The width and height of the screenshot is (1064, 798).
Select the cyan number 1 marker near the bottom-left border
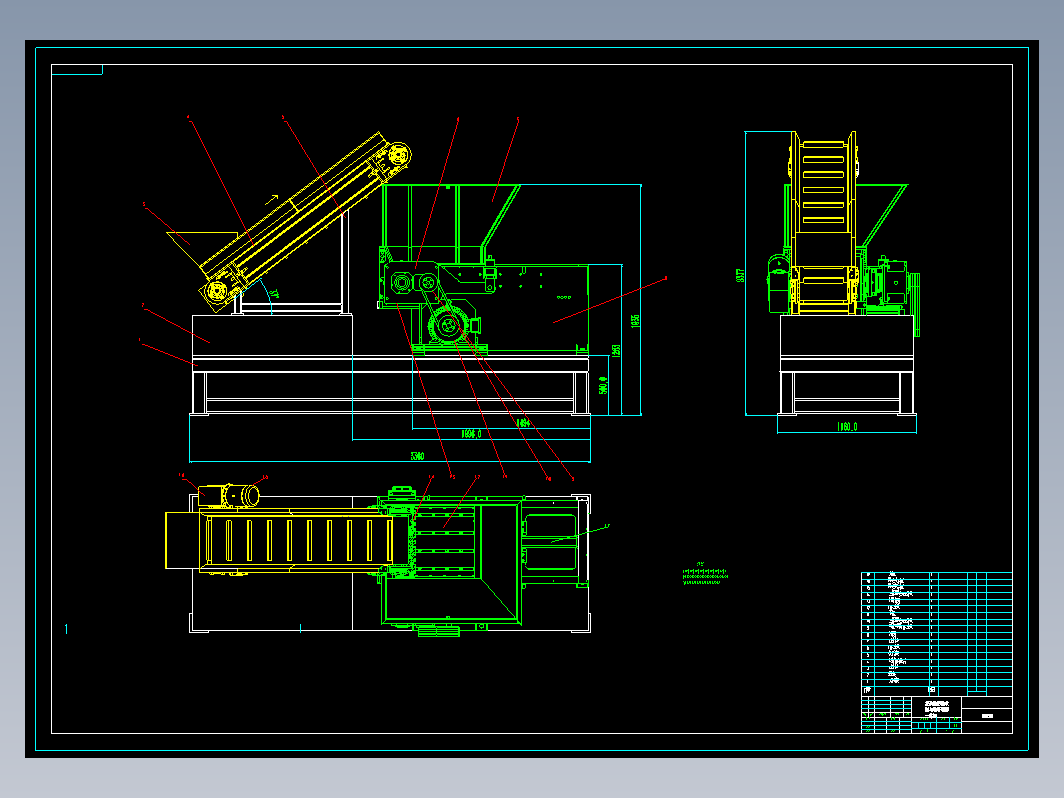66,629
